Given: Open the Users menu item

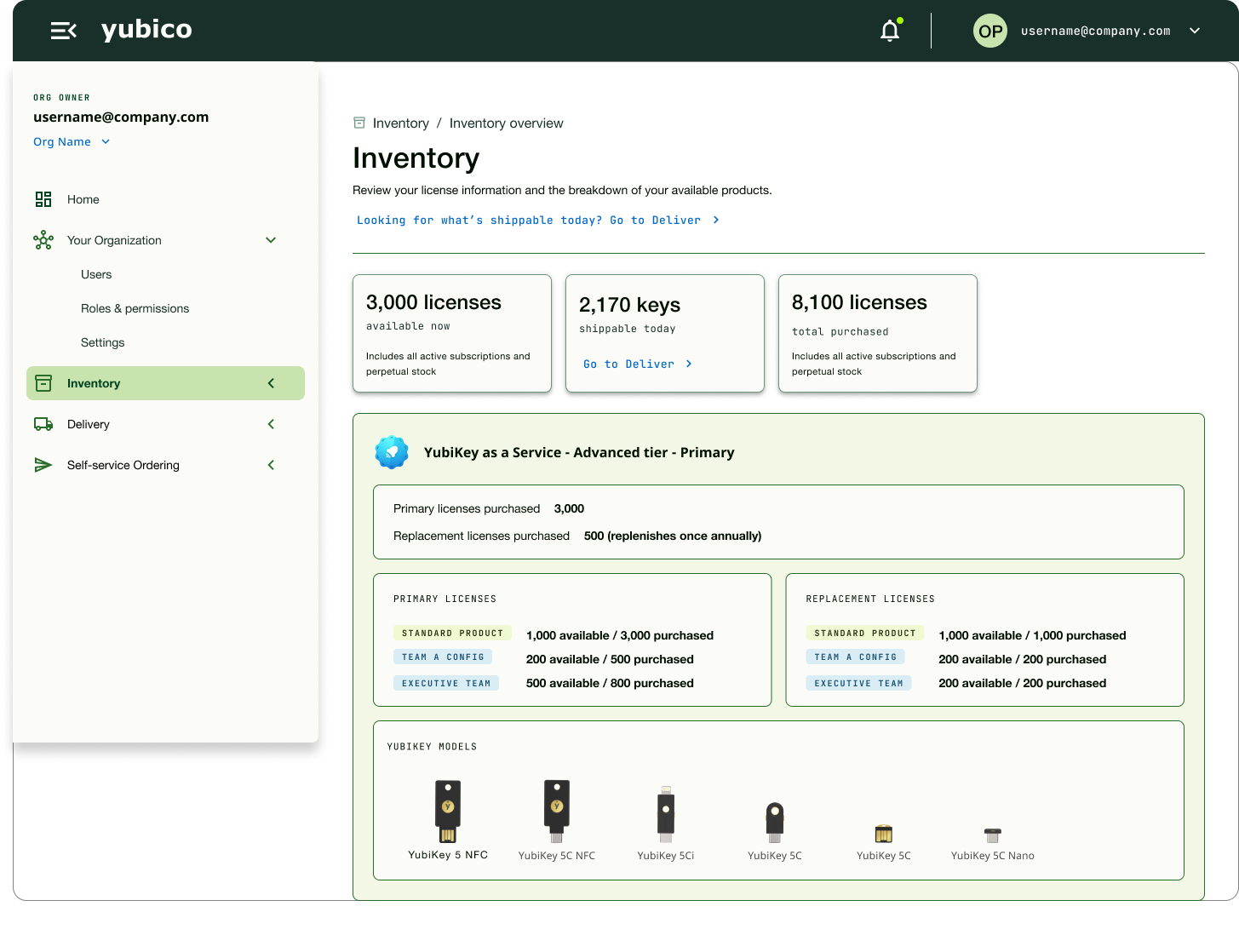Looking at the screenshot, I should tap(96, 274).
